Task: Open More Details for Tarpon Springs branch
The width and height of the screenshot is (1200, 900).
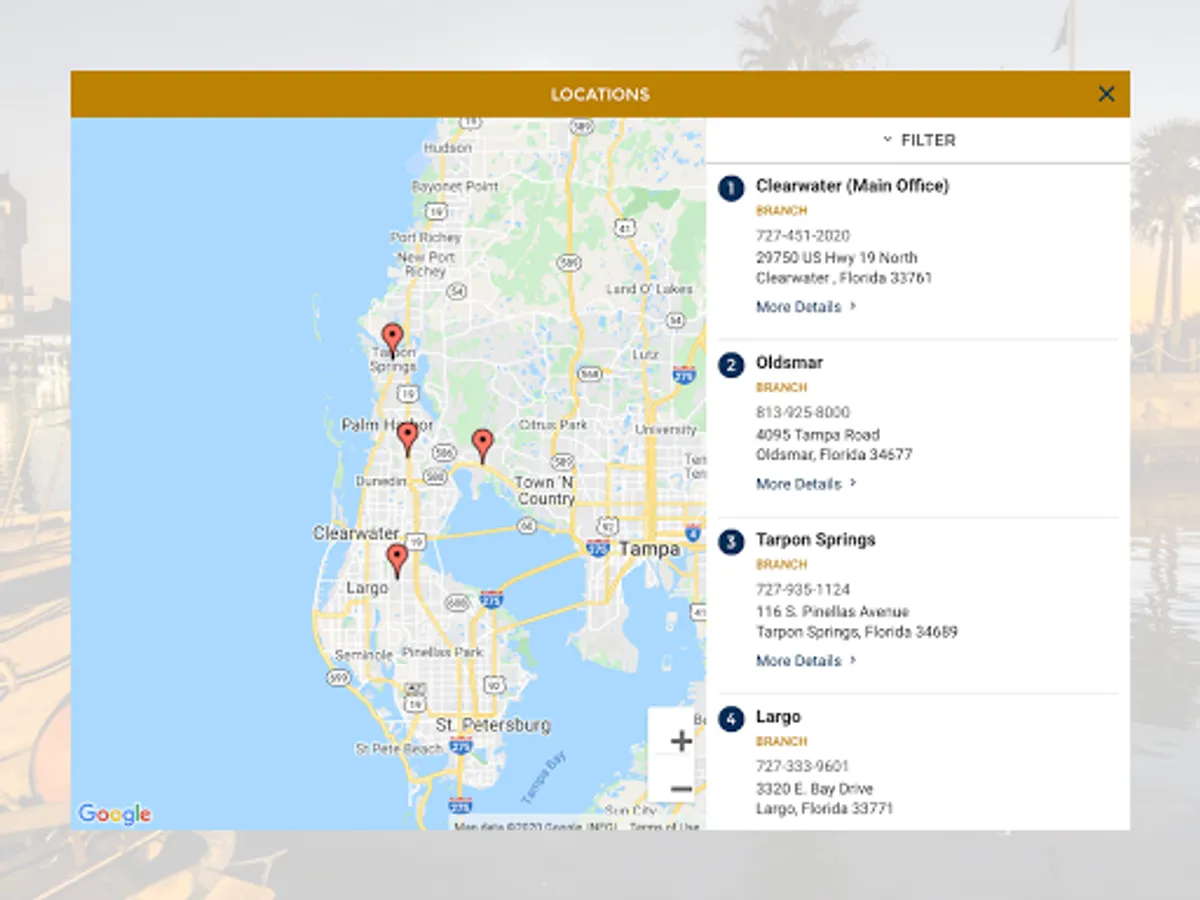Action: click(806, 661)
